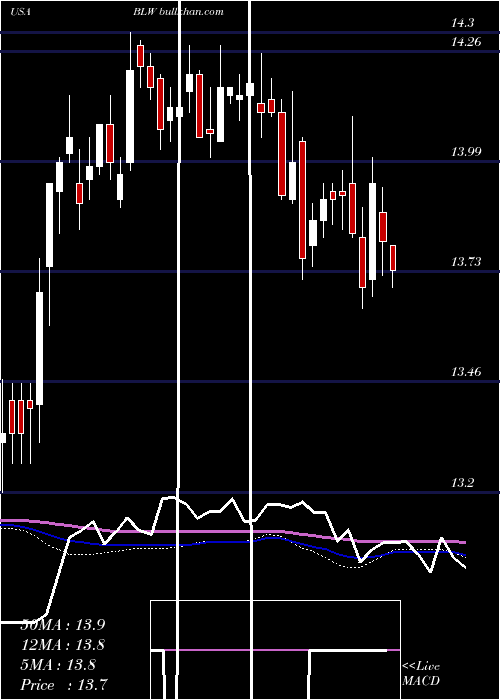
Task: Select the 14.3 price level label
Action: point(462,23)
